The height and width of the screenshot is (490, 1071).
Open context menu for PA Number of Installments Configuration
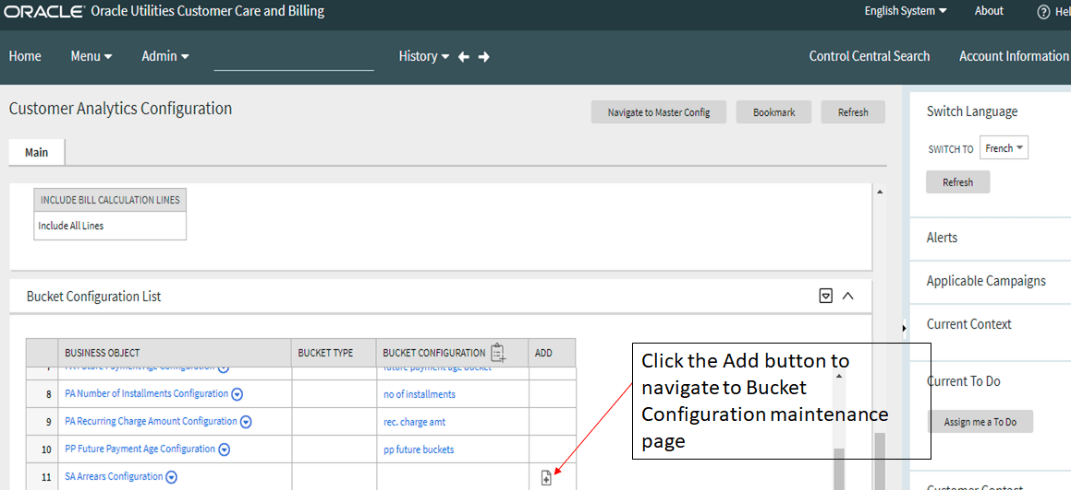pos(237,394)
